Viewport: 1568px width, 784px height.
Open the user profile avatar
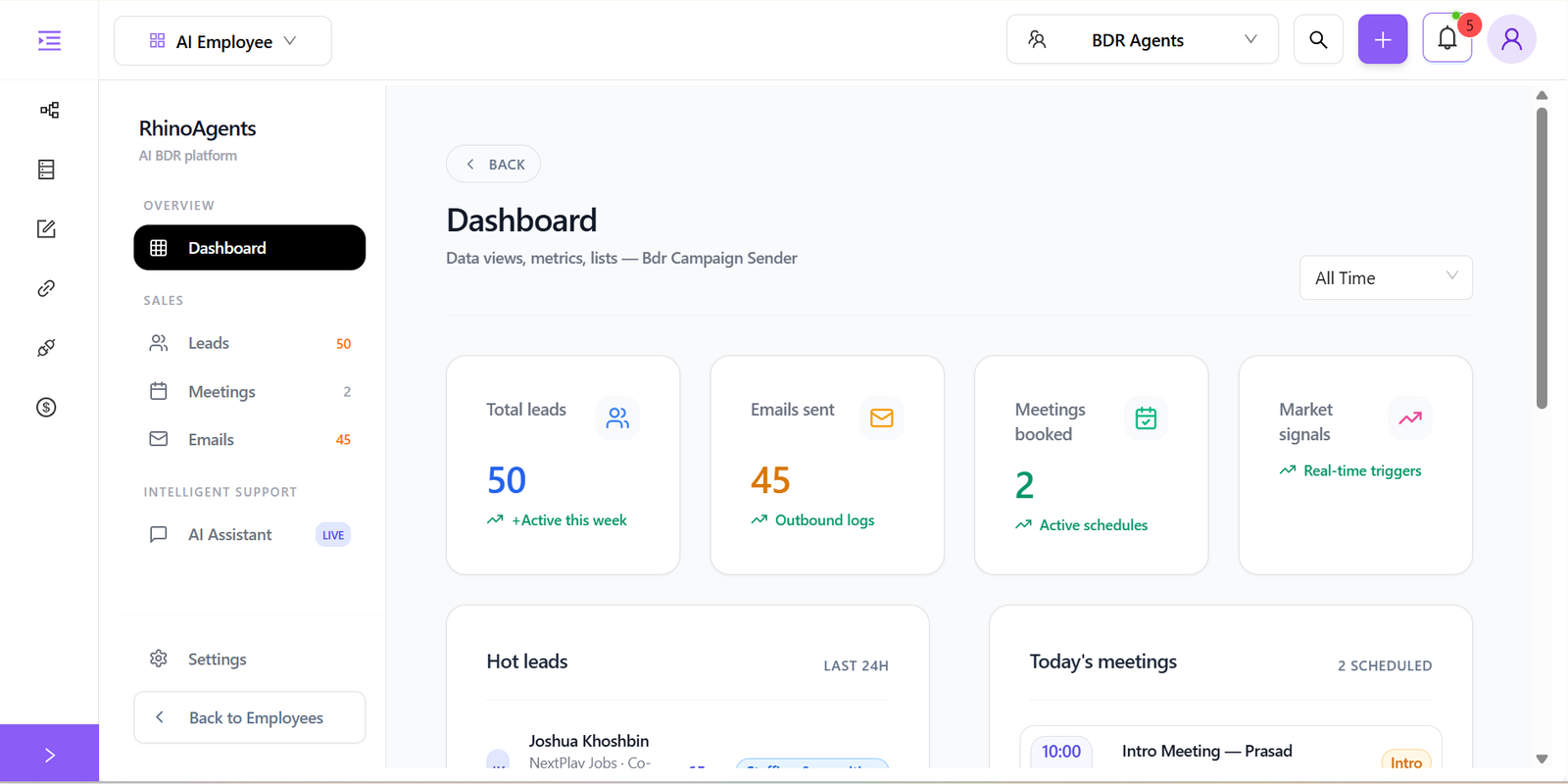pyautogui.click(x=1512, y=39)
